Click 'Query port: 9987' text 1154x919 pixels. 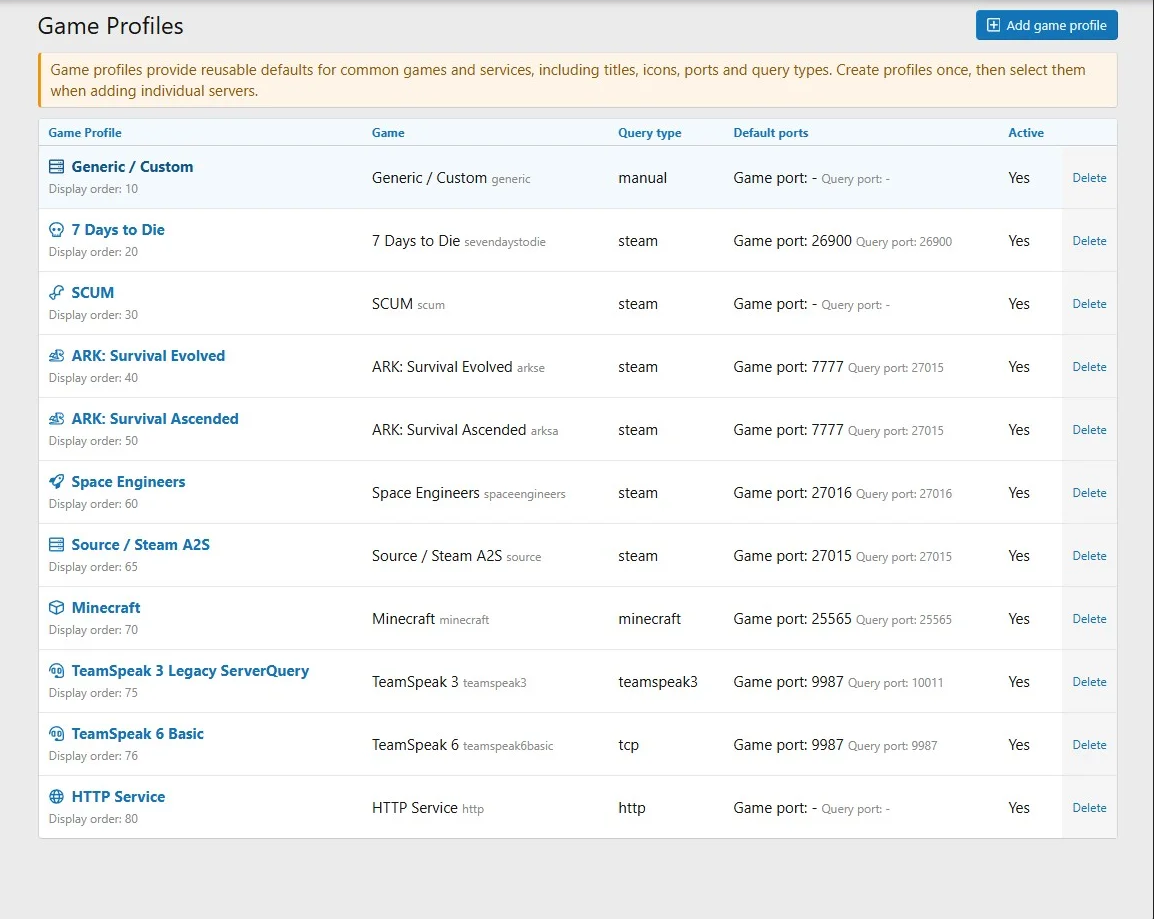pos(892,745)
